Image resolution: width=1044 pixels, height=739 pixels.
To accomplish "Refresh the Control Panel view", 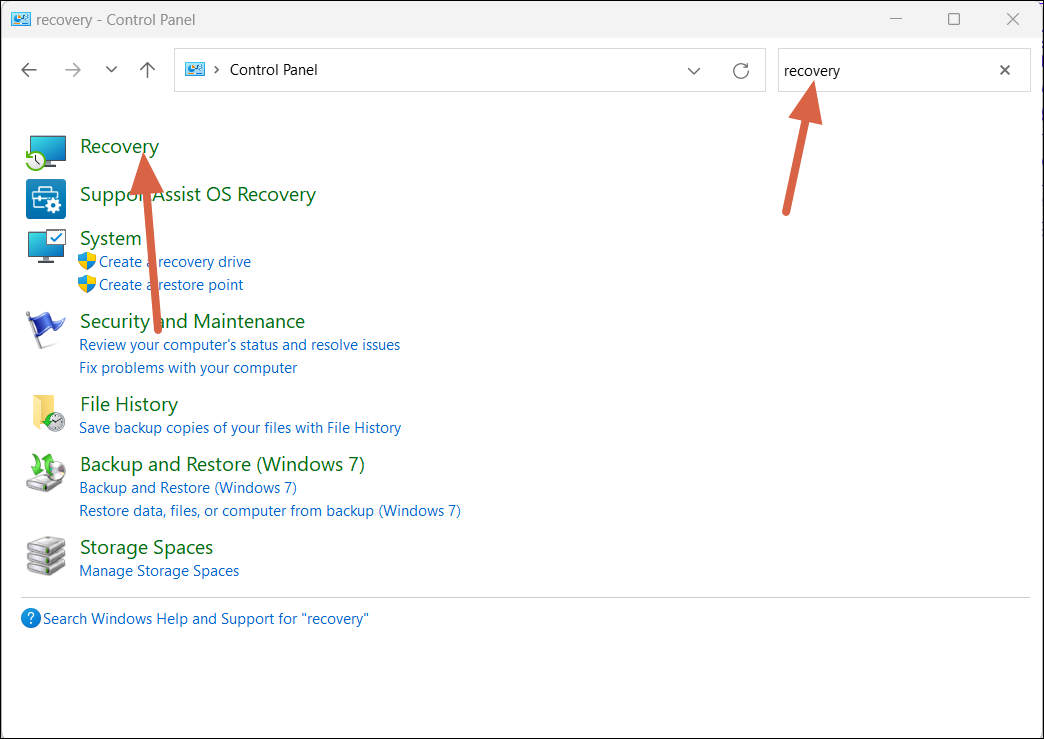I will pos(741,70).
